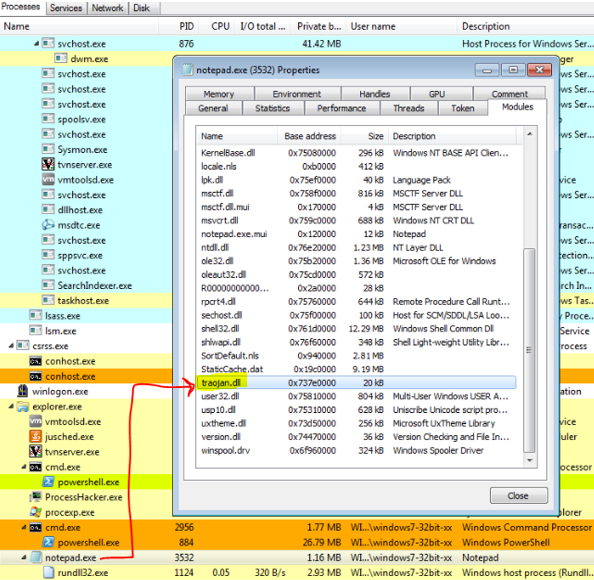Image resolution: width=594 pixels, height=580 pixels.
Task: Collapse the explorer.exe process tree
Action: [x=11, y=406]
